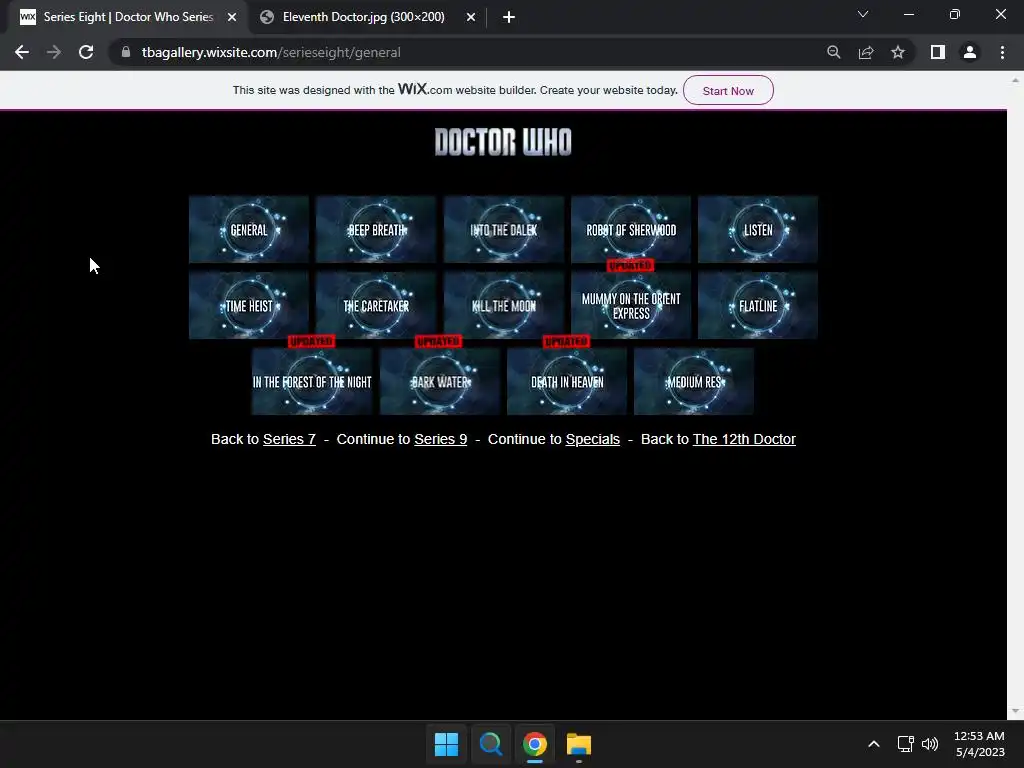Click the Doctor Who logo
Viewport: 1024px width, 768px height.
pyautogui.click(x=503, y=142)
